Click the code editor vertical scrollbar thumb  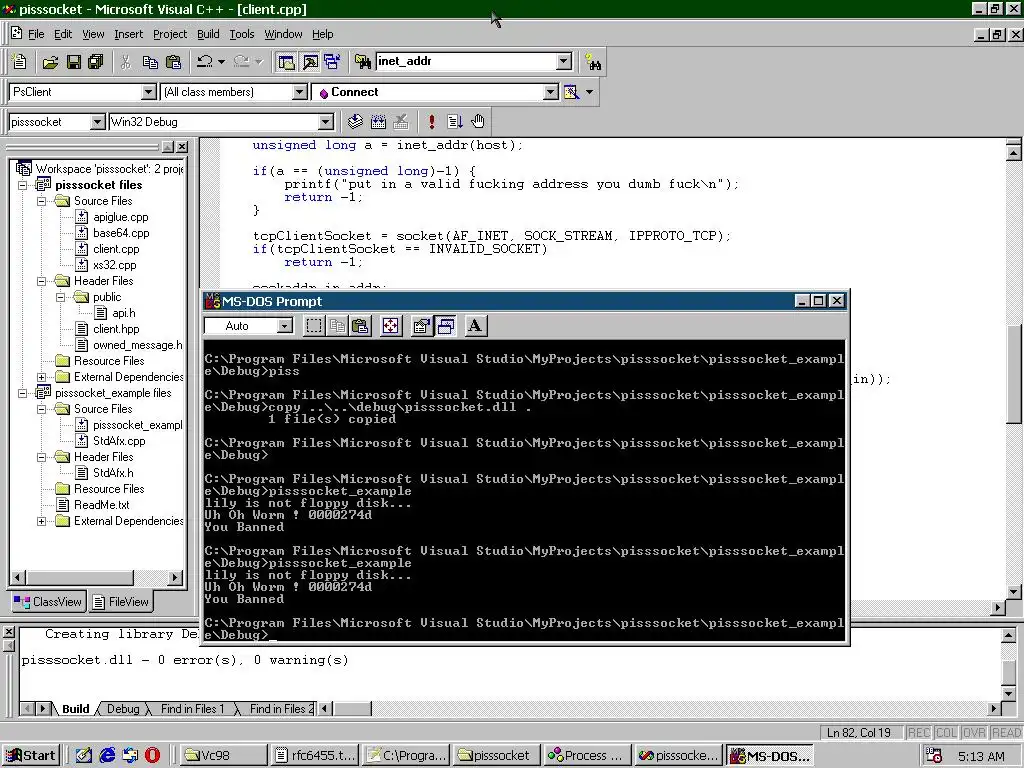coord(1014,374)
